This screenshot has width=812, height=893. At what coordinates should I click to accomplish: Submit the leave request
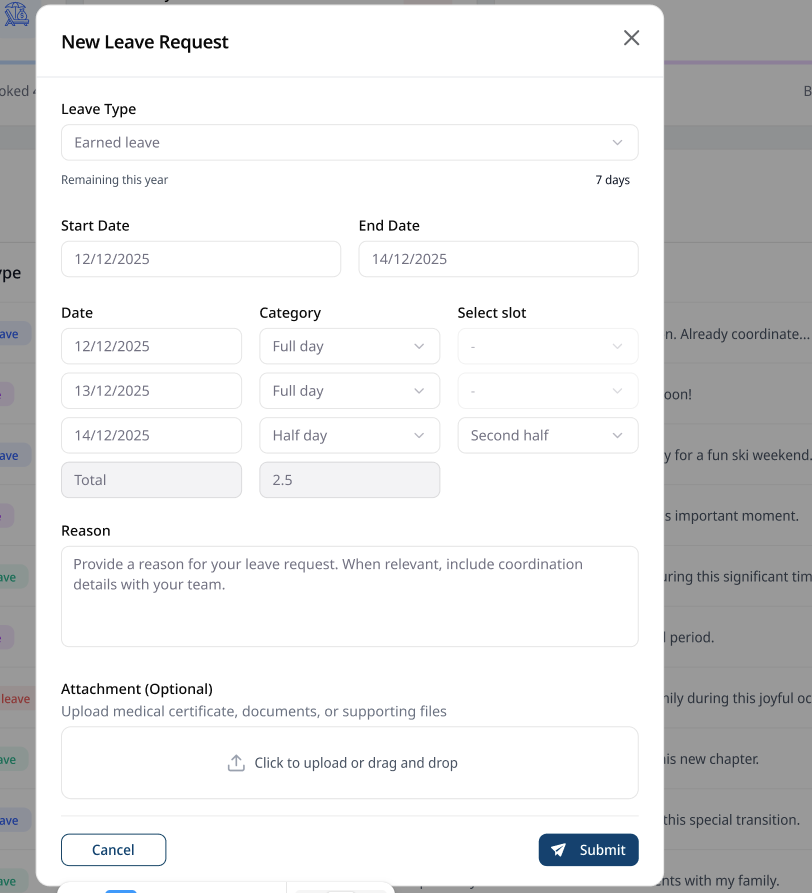tap(588, 850)
